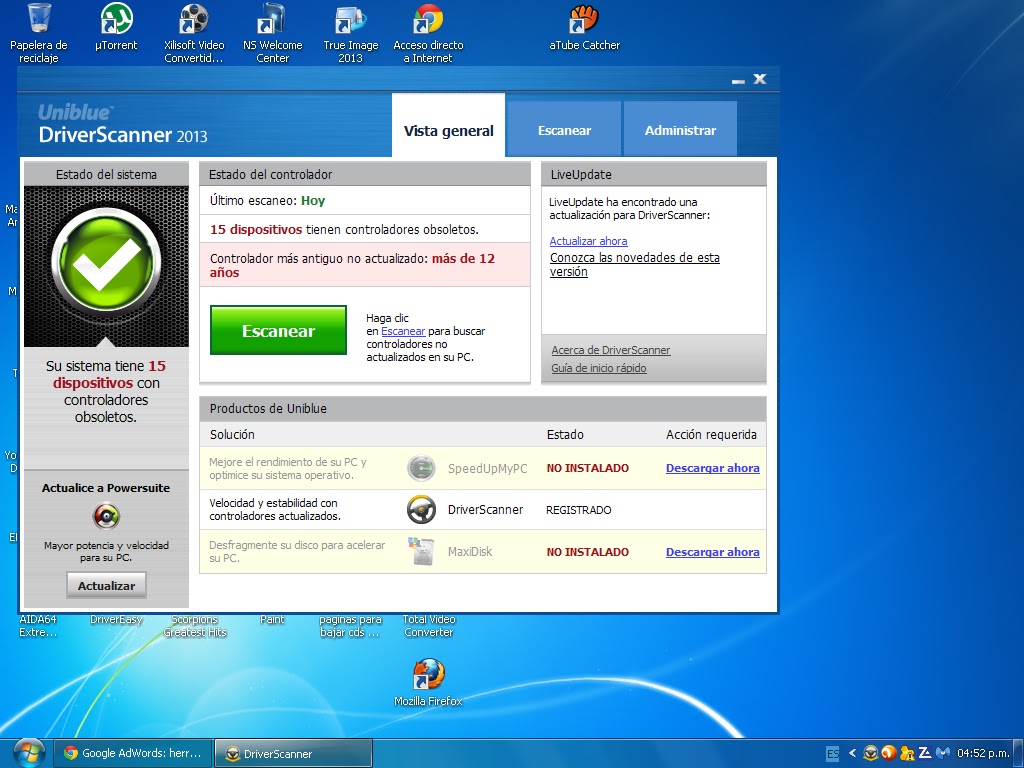Click the 'Acción requerida' column header

[x=711, y=434]
